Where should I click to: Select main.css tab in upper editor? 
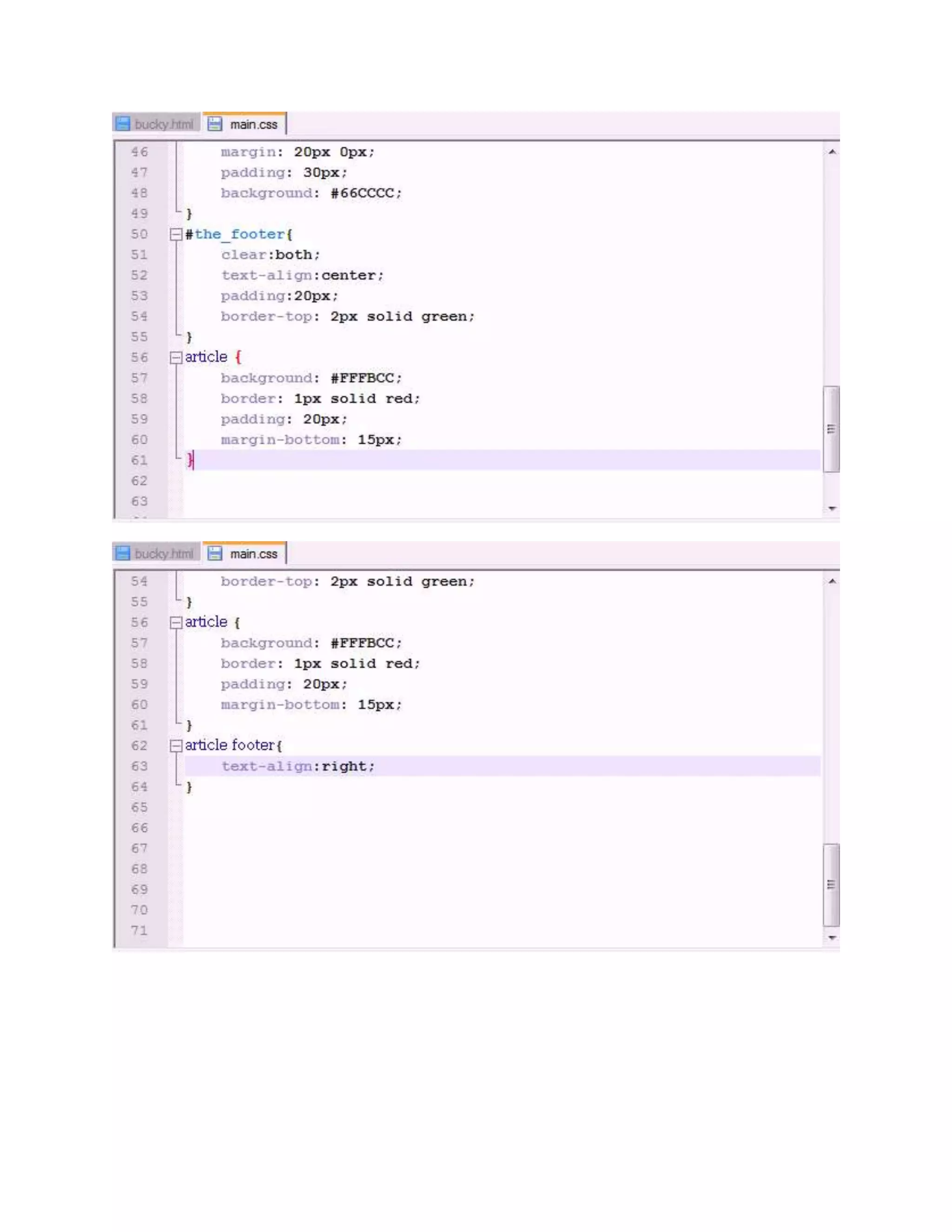pyautogui.click(x=245, y=124)
